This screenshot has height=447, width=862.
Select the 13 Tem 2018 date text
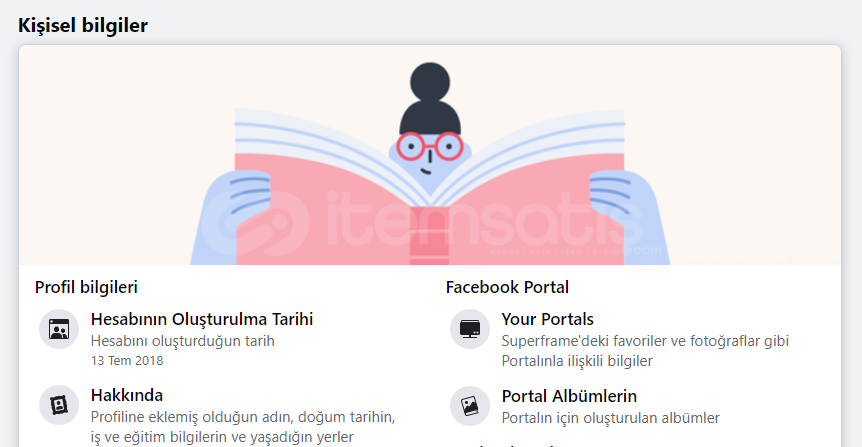coord(127,361)
